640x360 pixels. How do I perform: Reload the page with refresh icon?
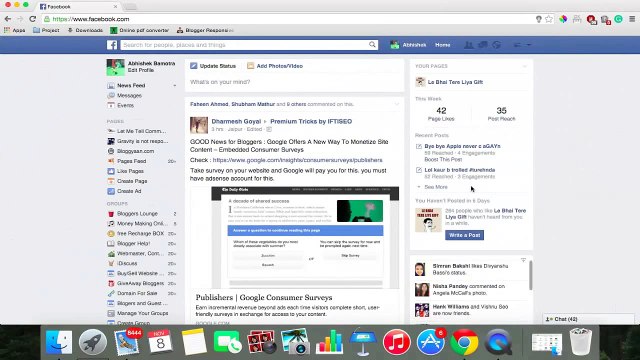[33, 19]
